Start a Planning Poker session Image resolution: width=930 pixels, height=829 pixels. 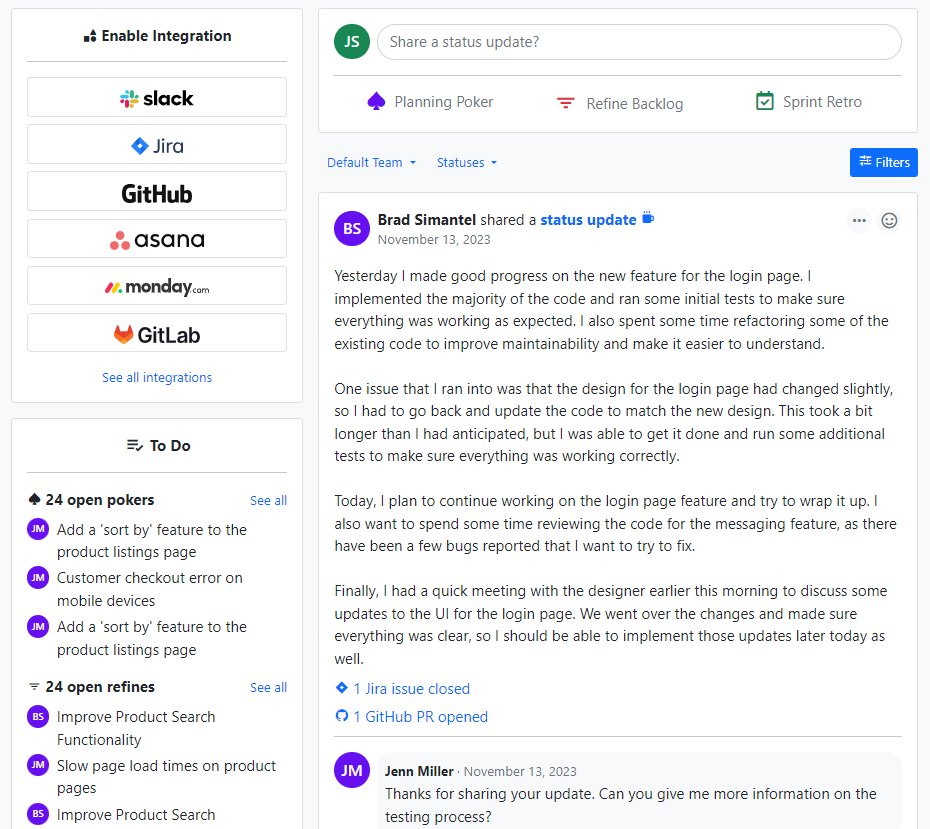click(x=431, y=102)
